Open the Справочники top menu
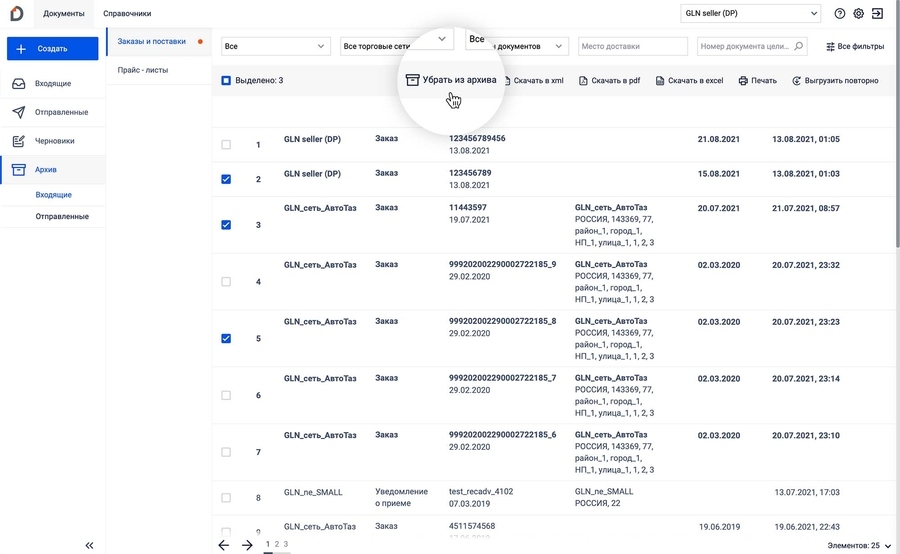The width and height of the screenshot is (900, 554). (127, 13)
